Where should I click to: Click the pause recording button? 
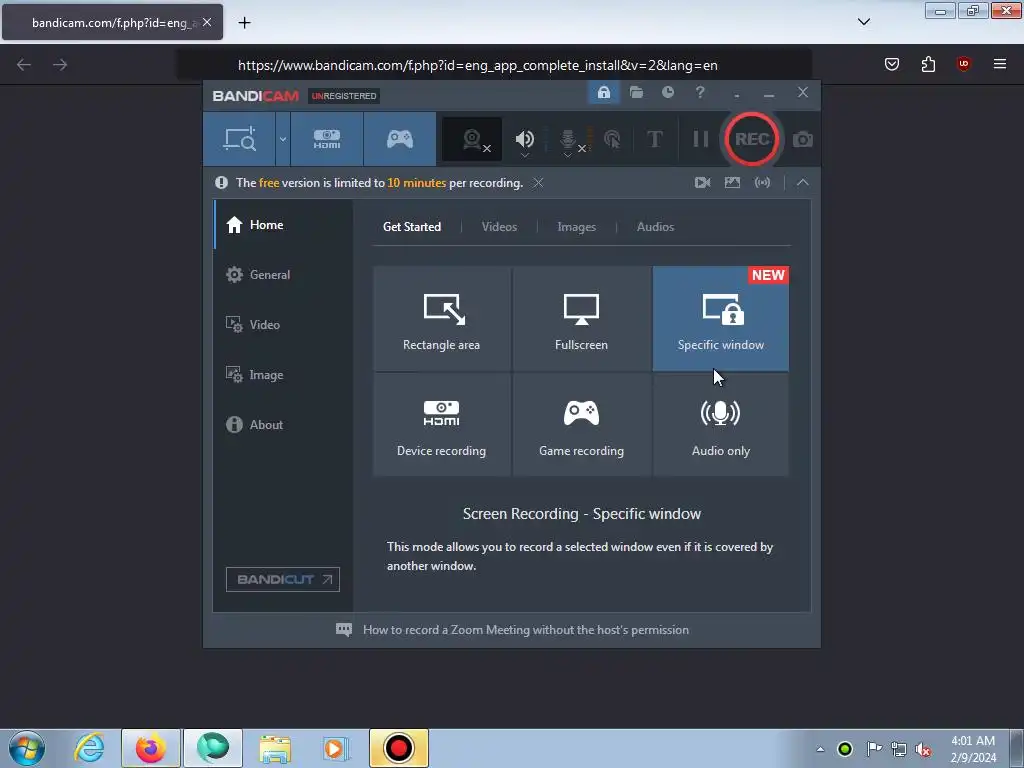pos(701,139)
